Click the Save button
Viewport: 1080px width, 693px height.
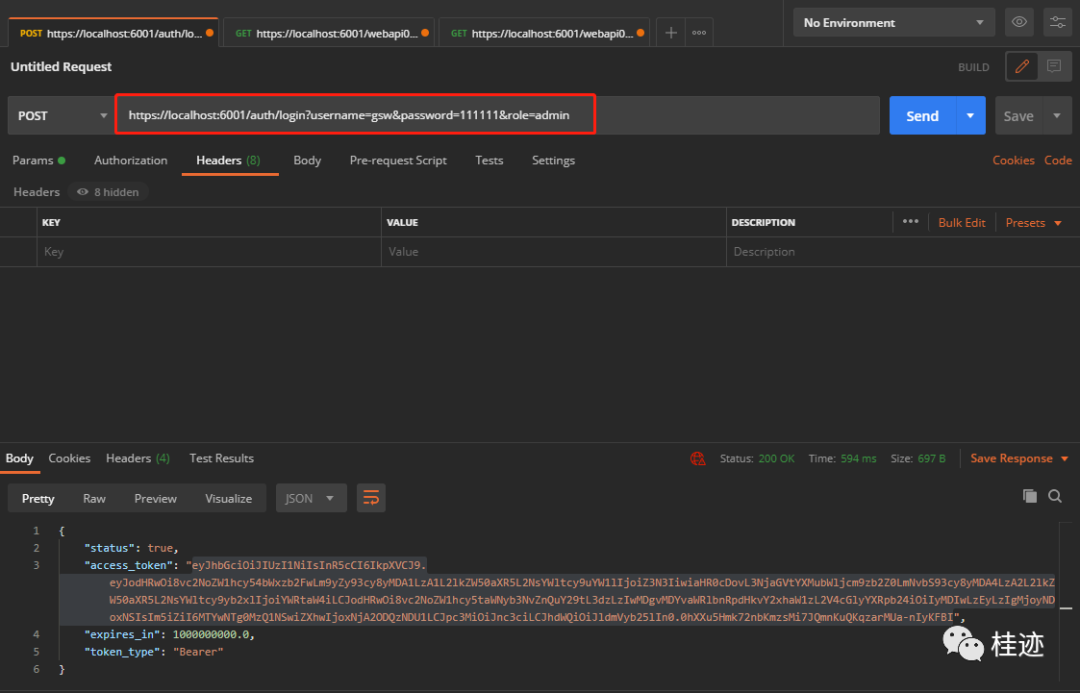coord(1019,116)
